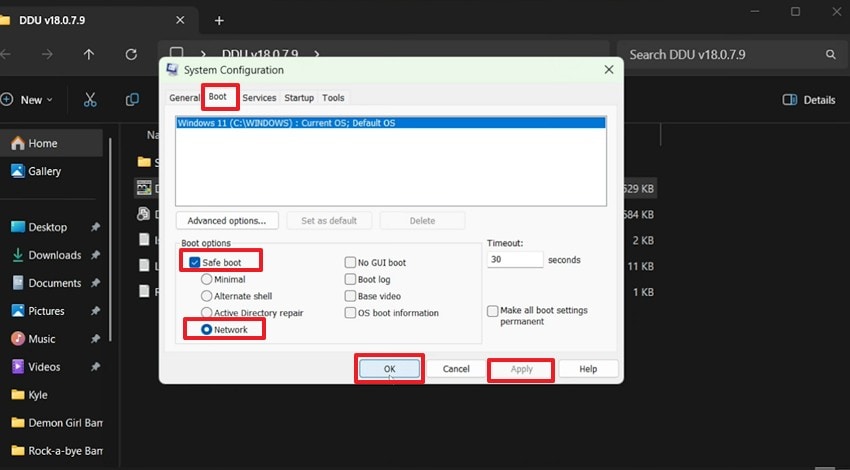Open the Boot tab
Viewport: 850px width, 470px height.
218,97
